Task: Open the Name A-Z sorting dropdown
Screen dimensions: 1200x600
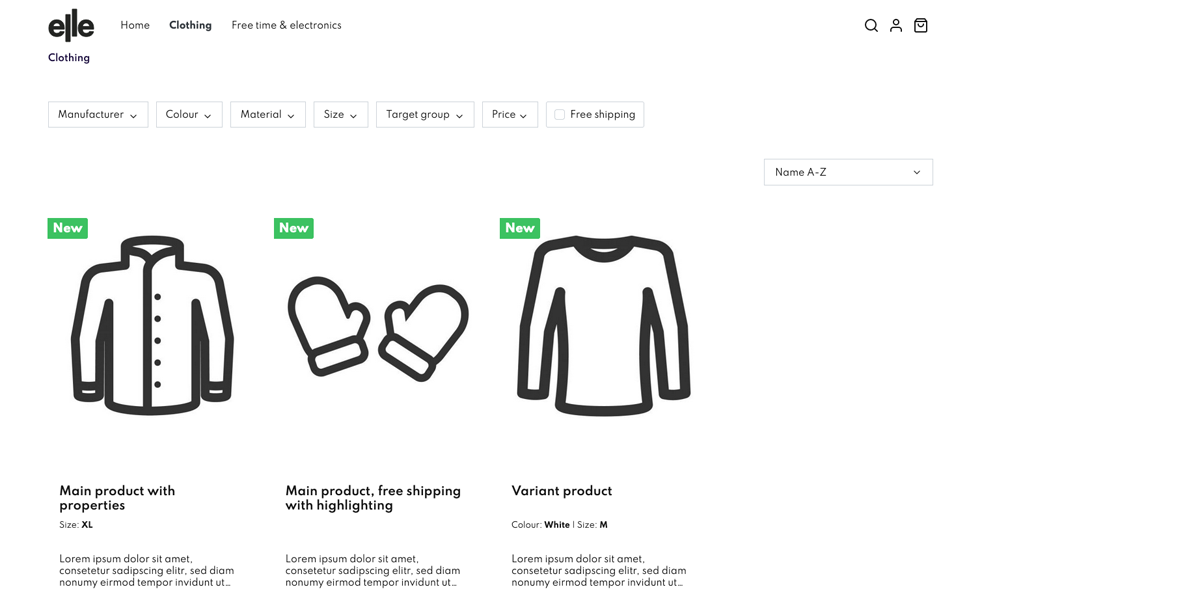Action: pos(847,172)
